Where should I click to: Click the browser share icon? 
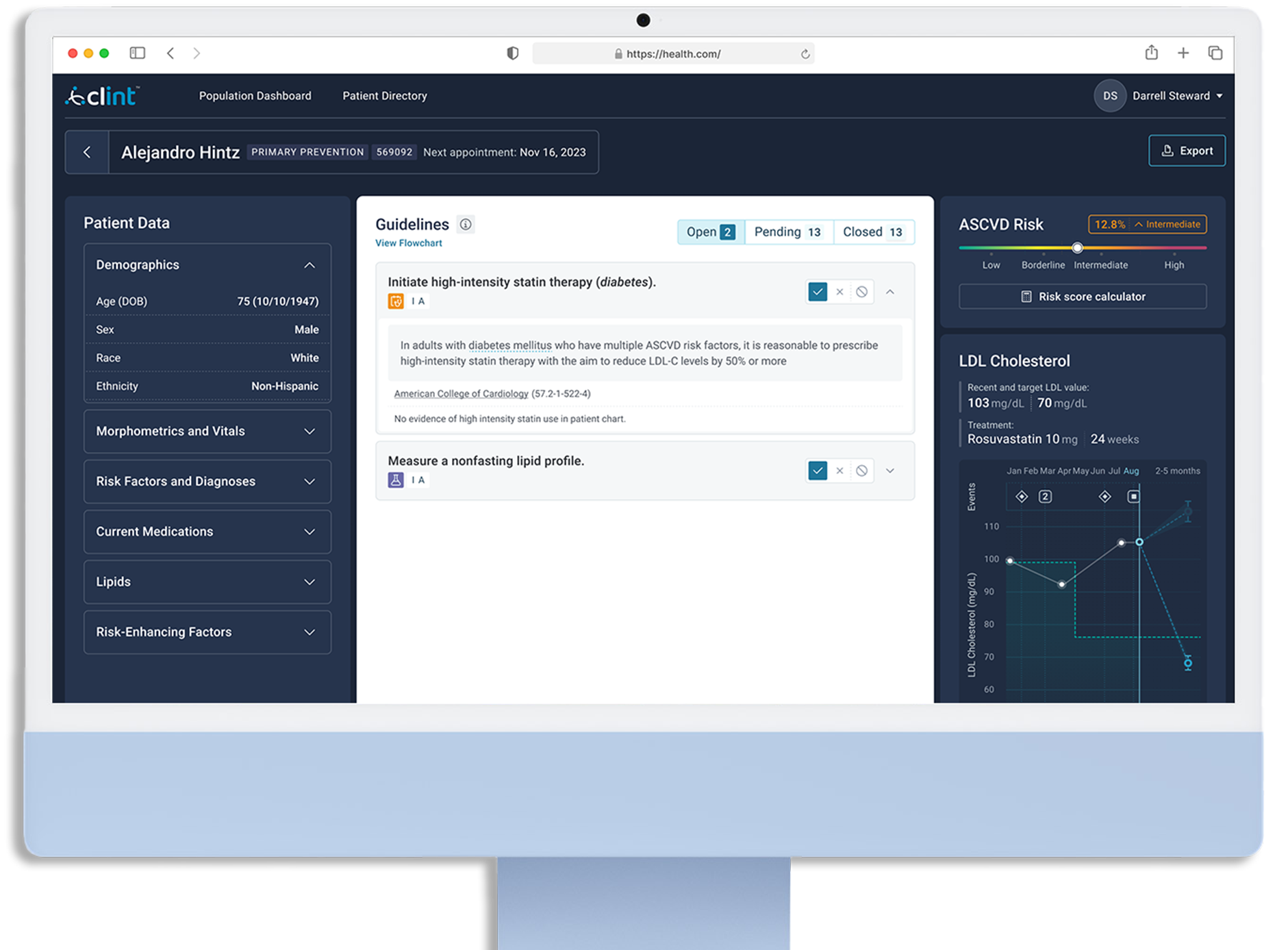pyautogui.click(x=1151, y=53)
